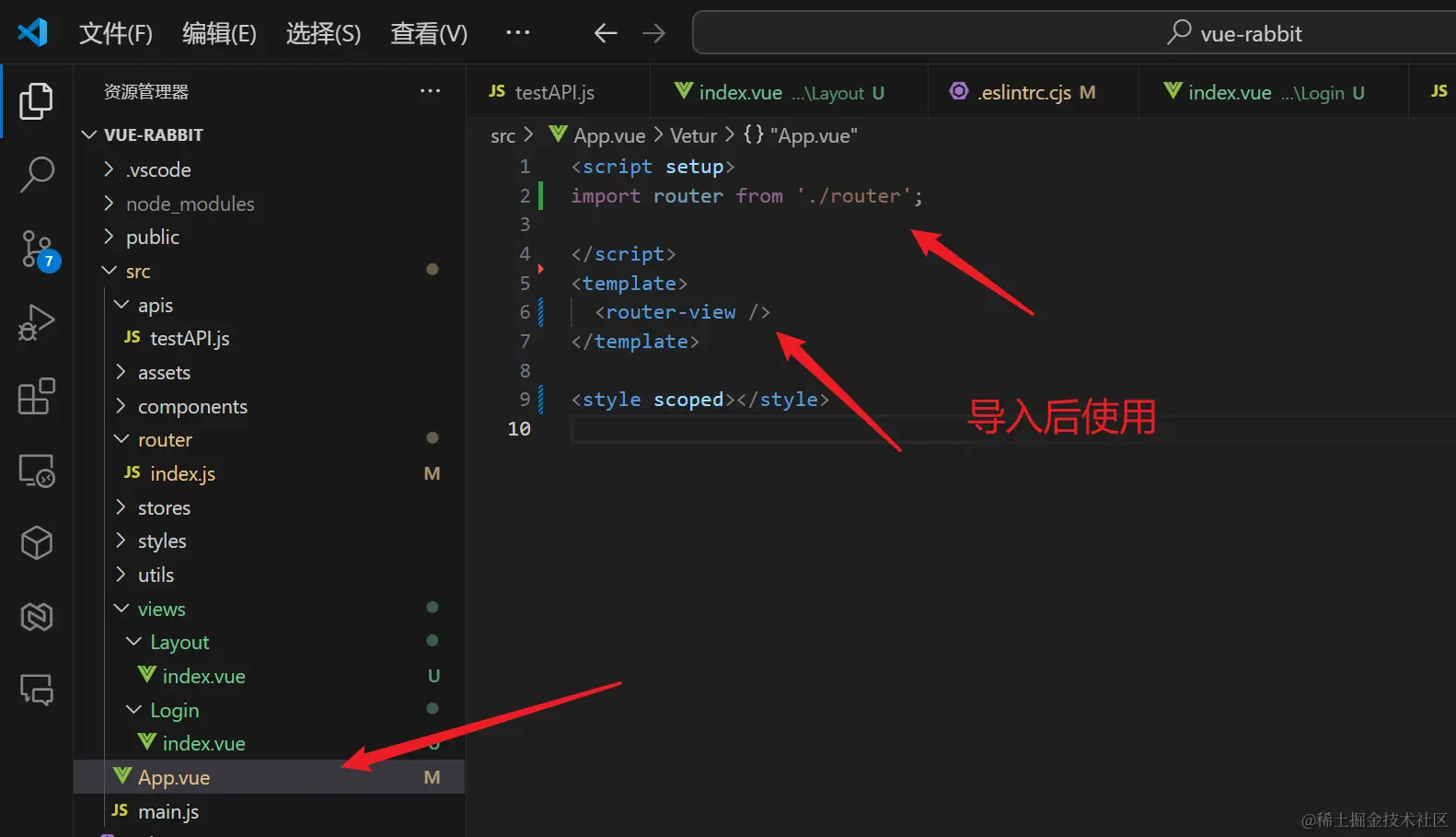1456x837 pixels.
Task: Open the chat bubbles activity bar icon
Action: (37, 689)
